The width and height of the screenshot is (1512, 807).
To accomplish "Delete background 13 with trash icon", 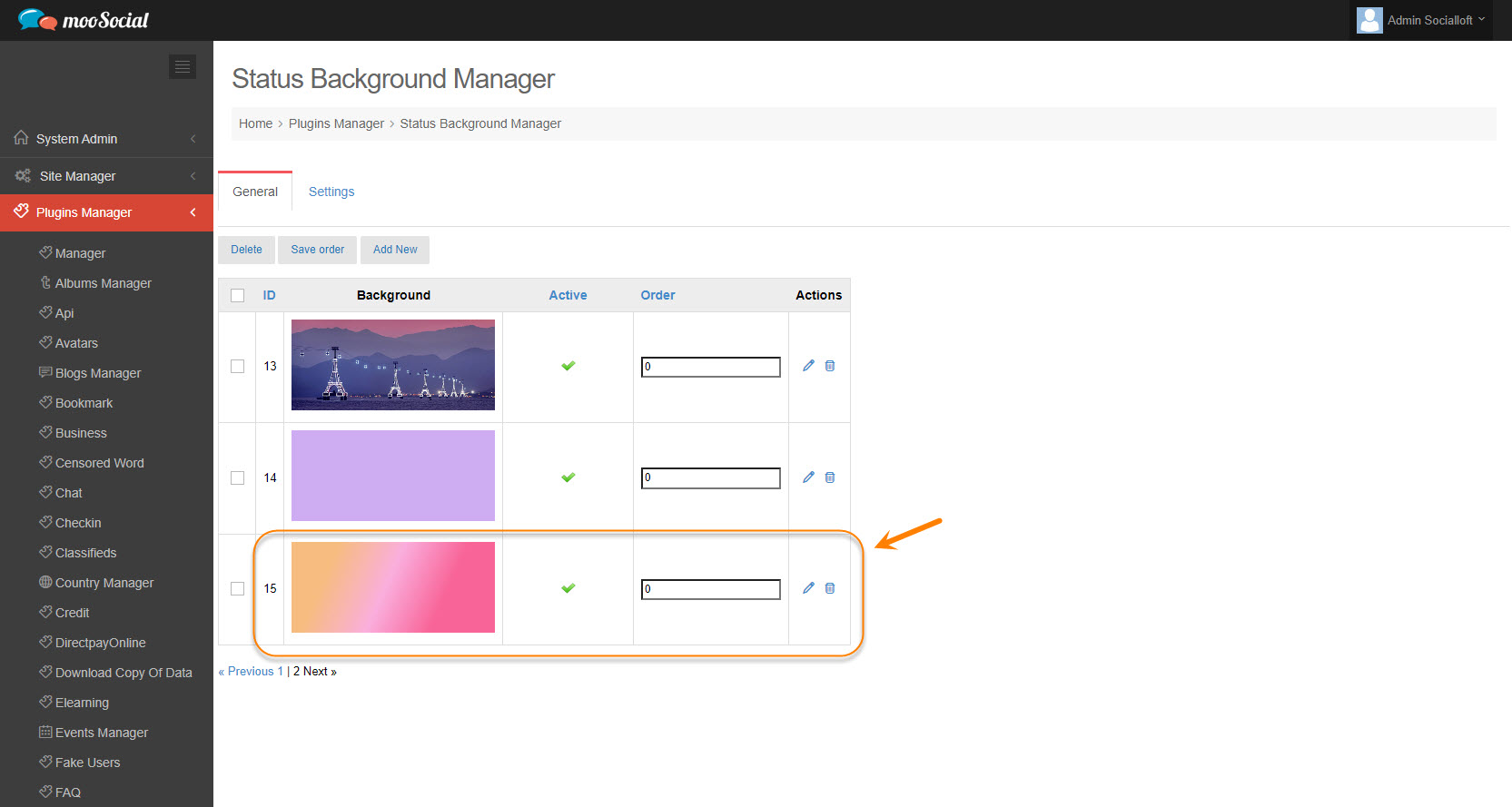I will (x=830, y=366).
